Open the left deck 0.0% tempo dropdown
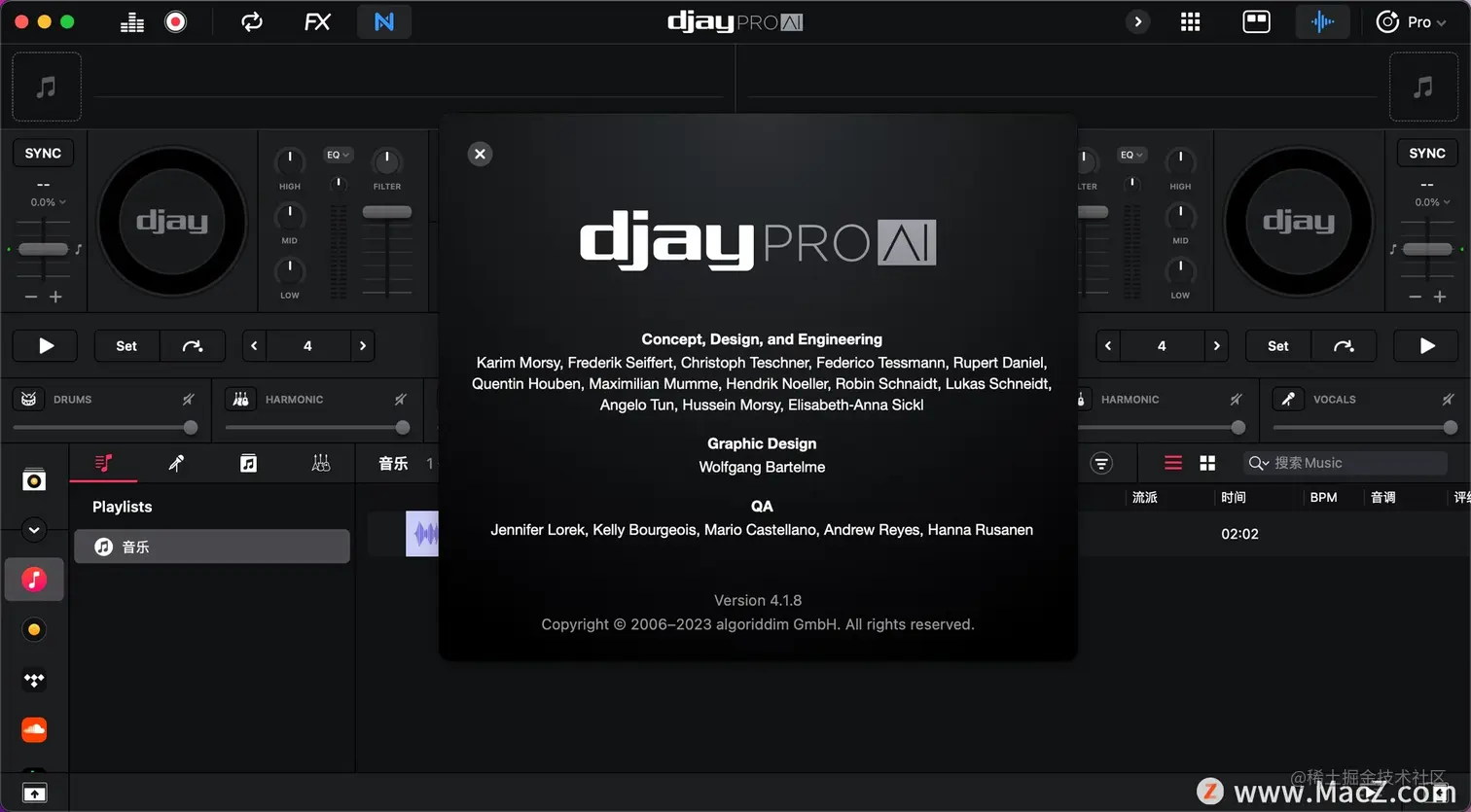The image size is (1471, 812). 48,202
